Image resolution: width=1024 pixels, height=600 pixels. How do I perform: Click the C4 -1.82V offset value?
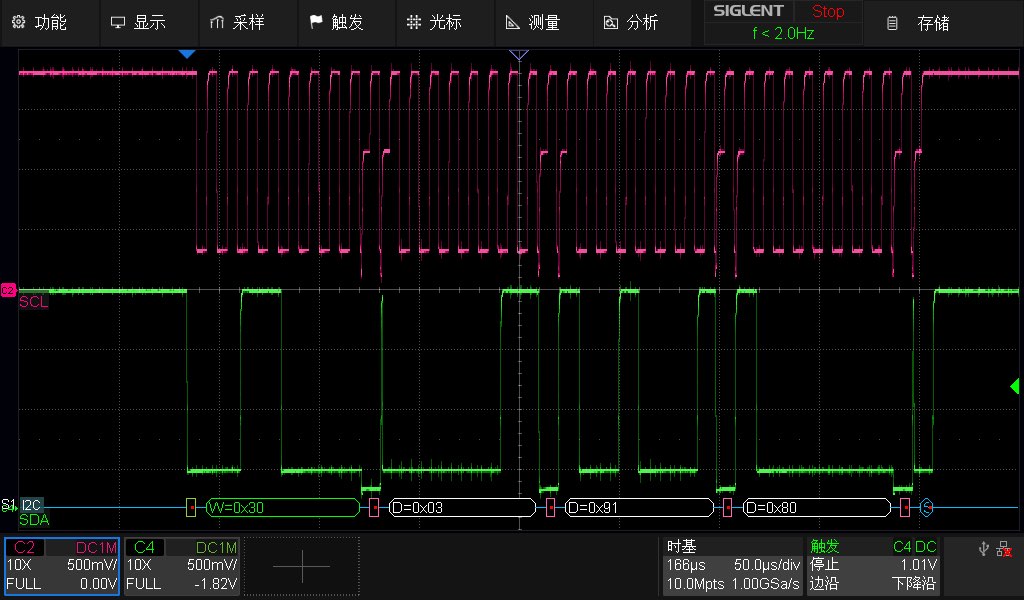(215, 584)
